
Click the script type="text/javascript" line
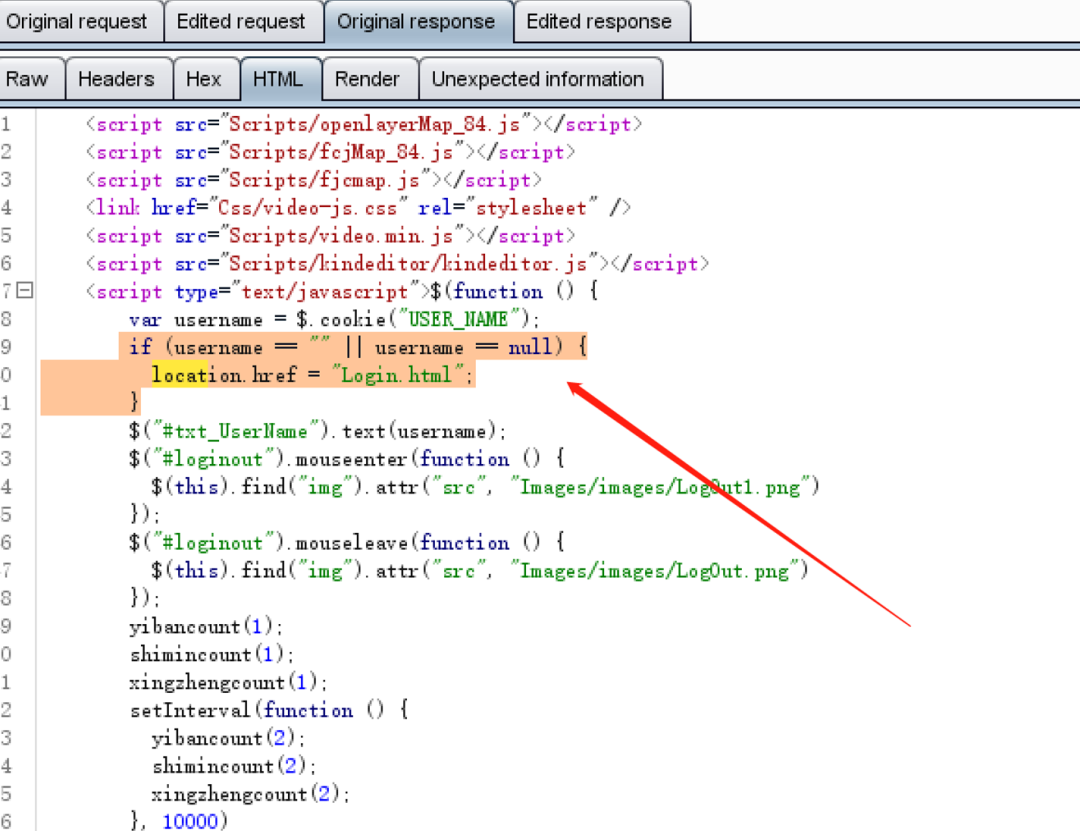coord(342,291)
